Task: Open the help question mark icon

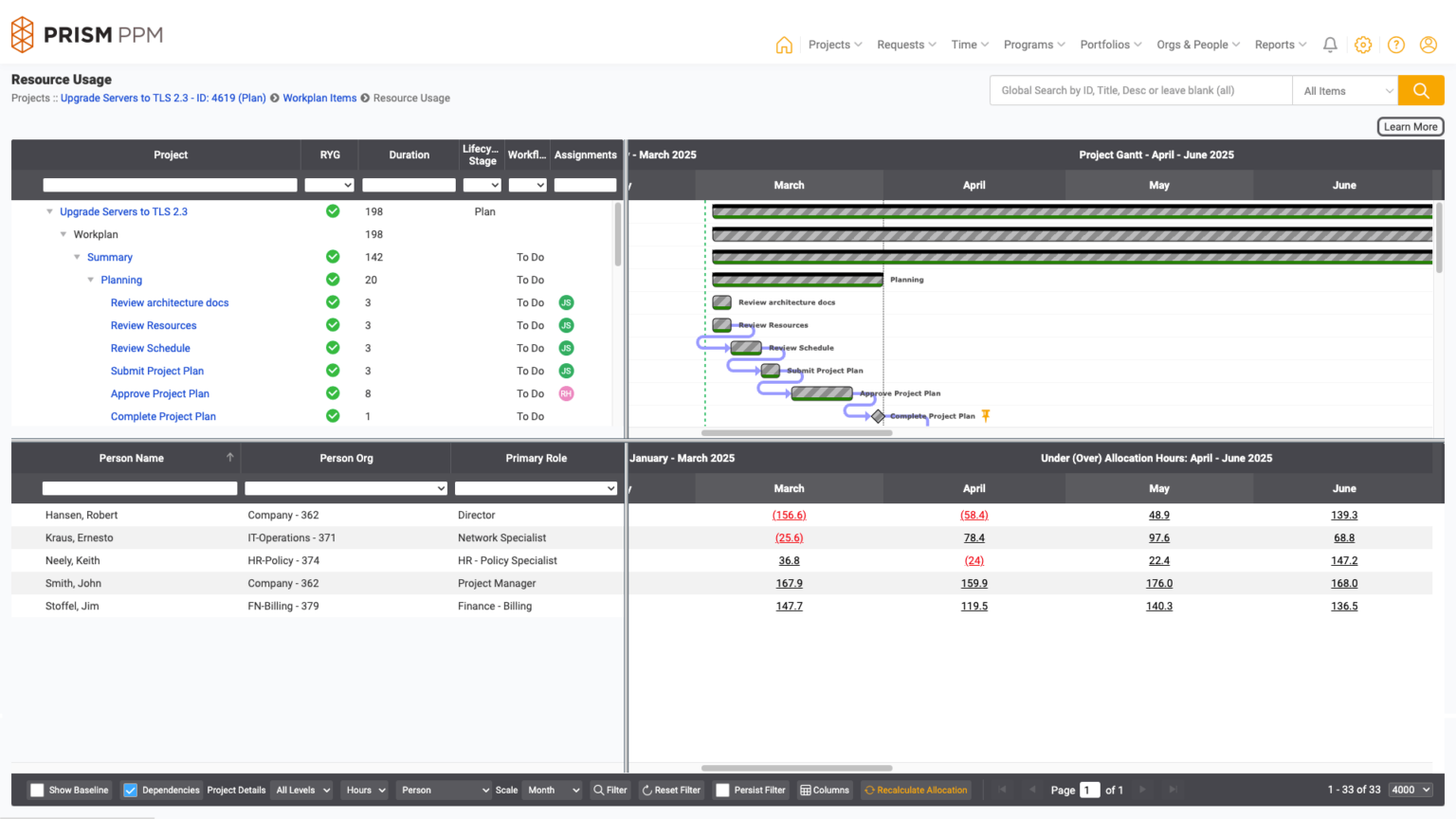Action: [x=1396, y=45]
